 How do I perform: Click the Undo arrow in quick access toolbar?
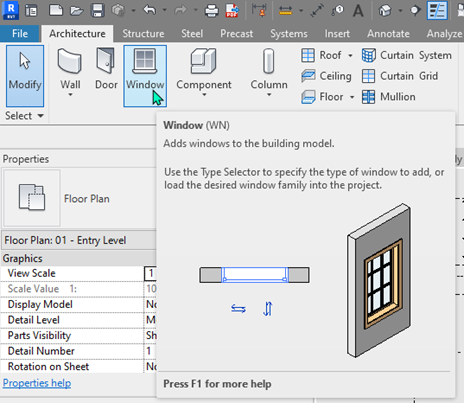point(150,10)
